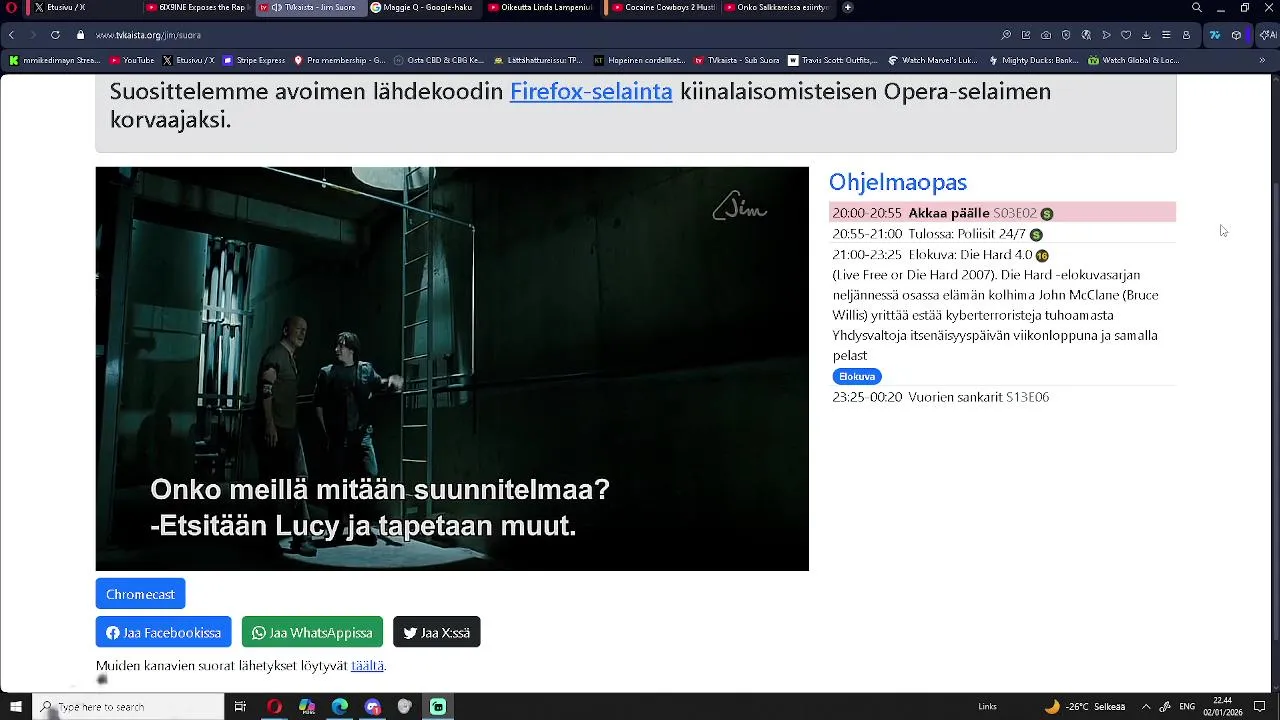Viewport: 1280px width, 720px height.
Task: Select the Tulossa: Poliisit 24/7 row
Action: [1002, 234]
